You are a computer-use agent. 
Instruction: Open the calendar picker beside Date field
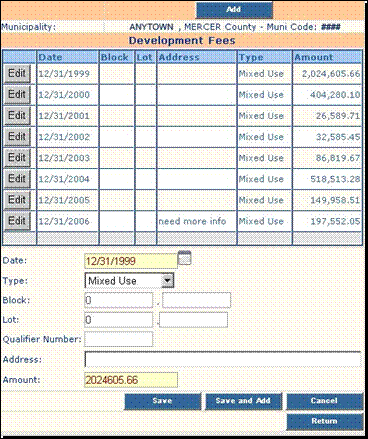184,258
